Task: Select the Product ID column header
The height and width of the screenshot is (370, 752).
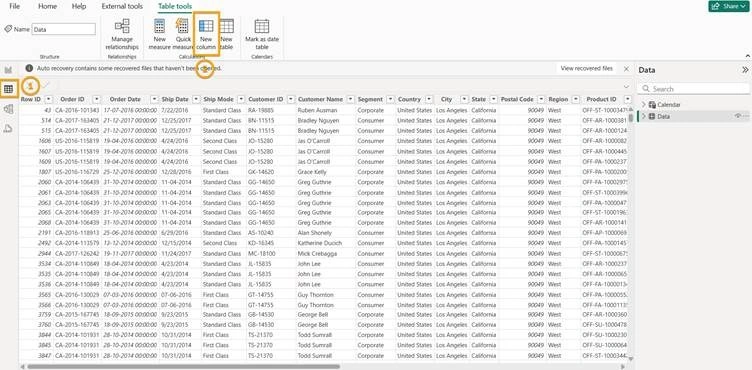Action: click(x=601, y=99)
